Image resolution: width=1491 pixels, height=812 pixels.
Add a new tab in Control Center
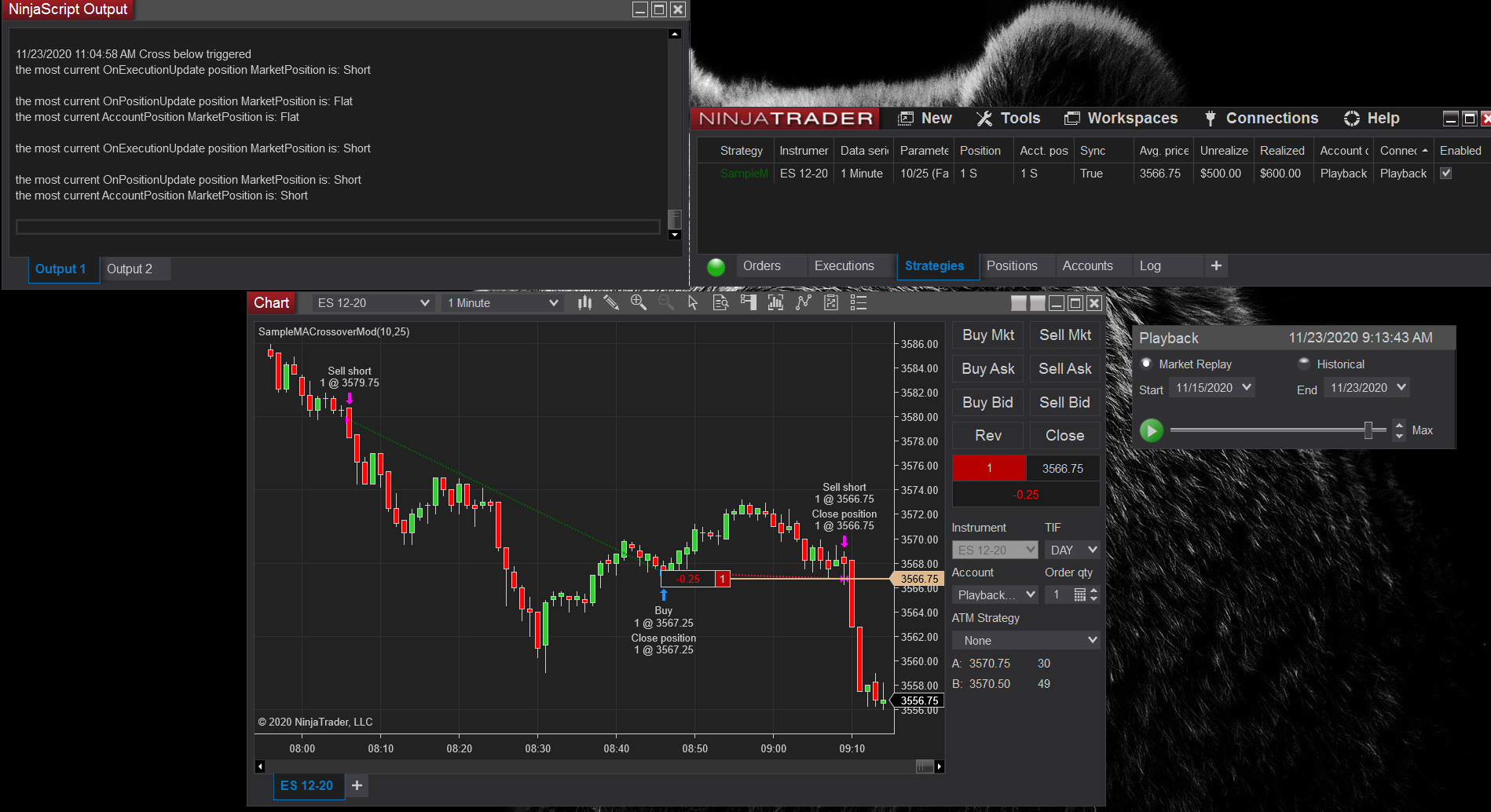(1216, 266)
